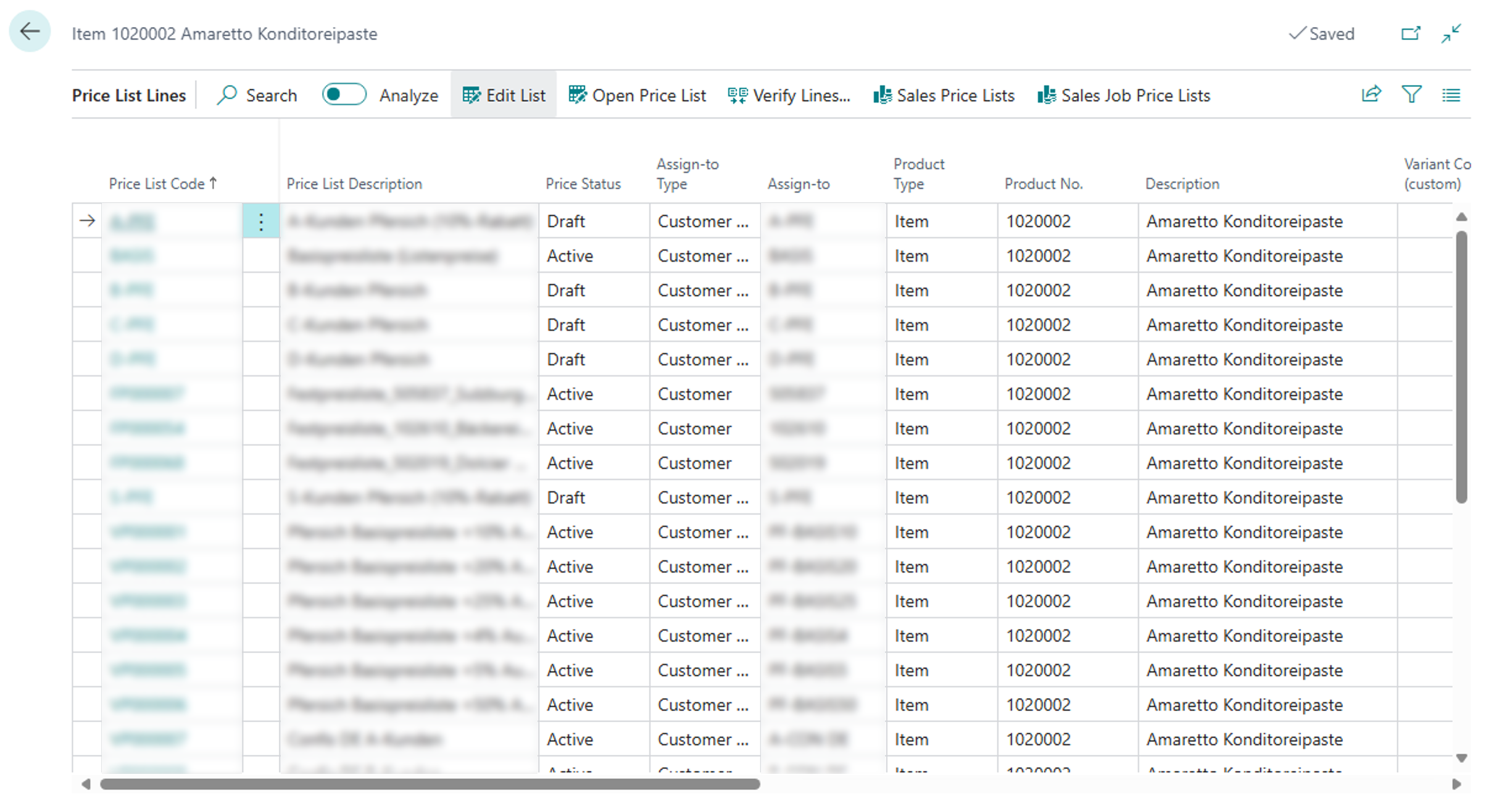Click the scroll down arrow
The height and width of the screenshot is (806, 1512).
[1461, 758]
